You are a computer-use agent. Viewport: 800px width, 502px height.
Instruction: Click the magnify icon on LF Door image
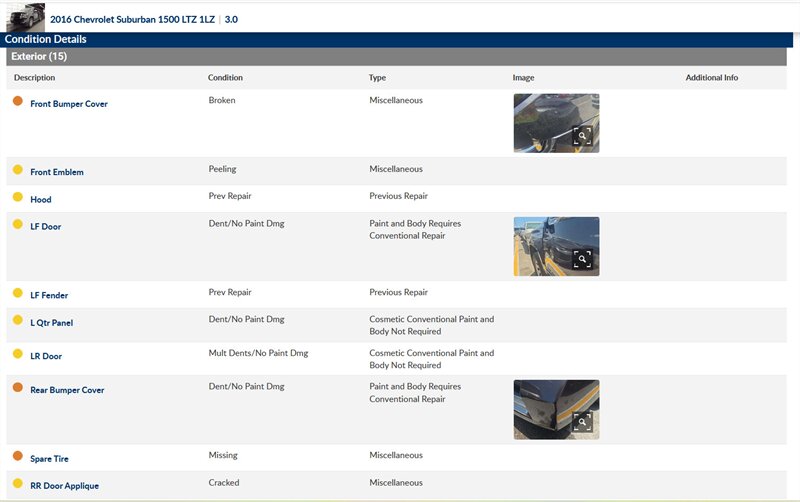pyautogui.click(x=583, y=260)
